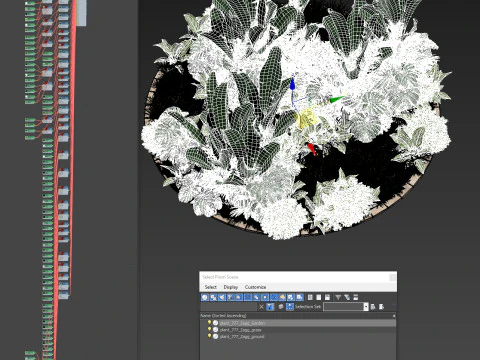Toggle lightbulb visibility of plant_777_Zagg_grass

[209, 330]
